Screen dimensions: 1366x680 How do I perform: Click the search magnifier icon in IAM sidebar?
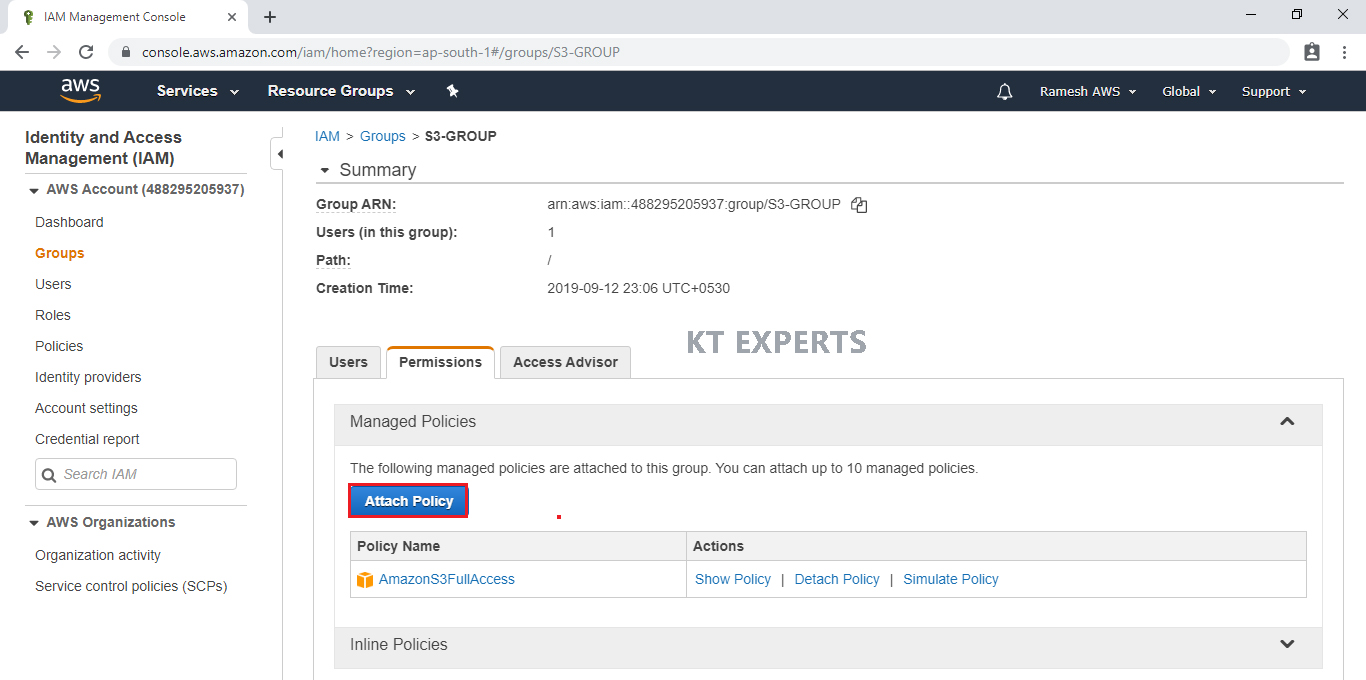(49, 474)
